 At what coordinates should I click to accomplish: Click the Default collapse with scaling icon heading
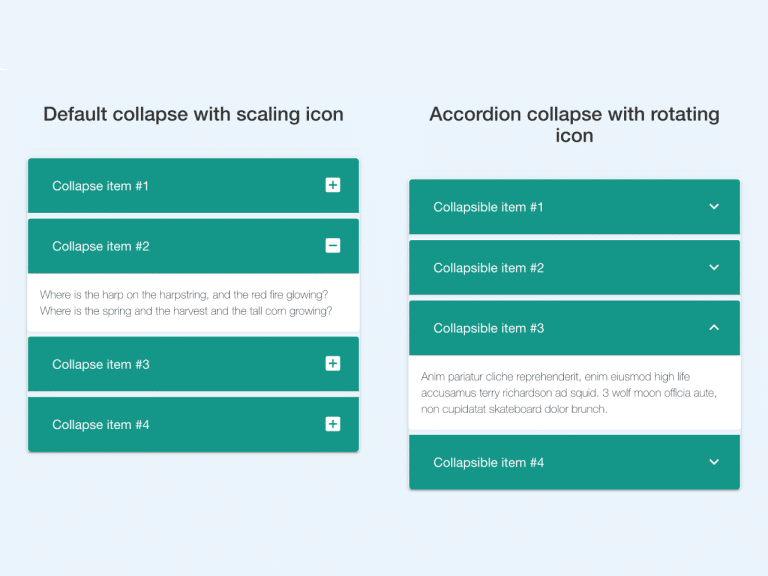[x=193, y=114]
